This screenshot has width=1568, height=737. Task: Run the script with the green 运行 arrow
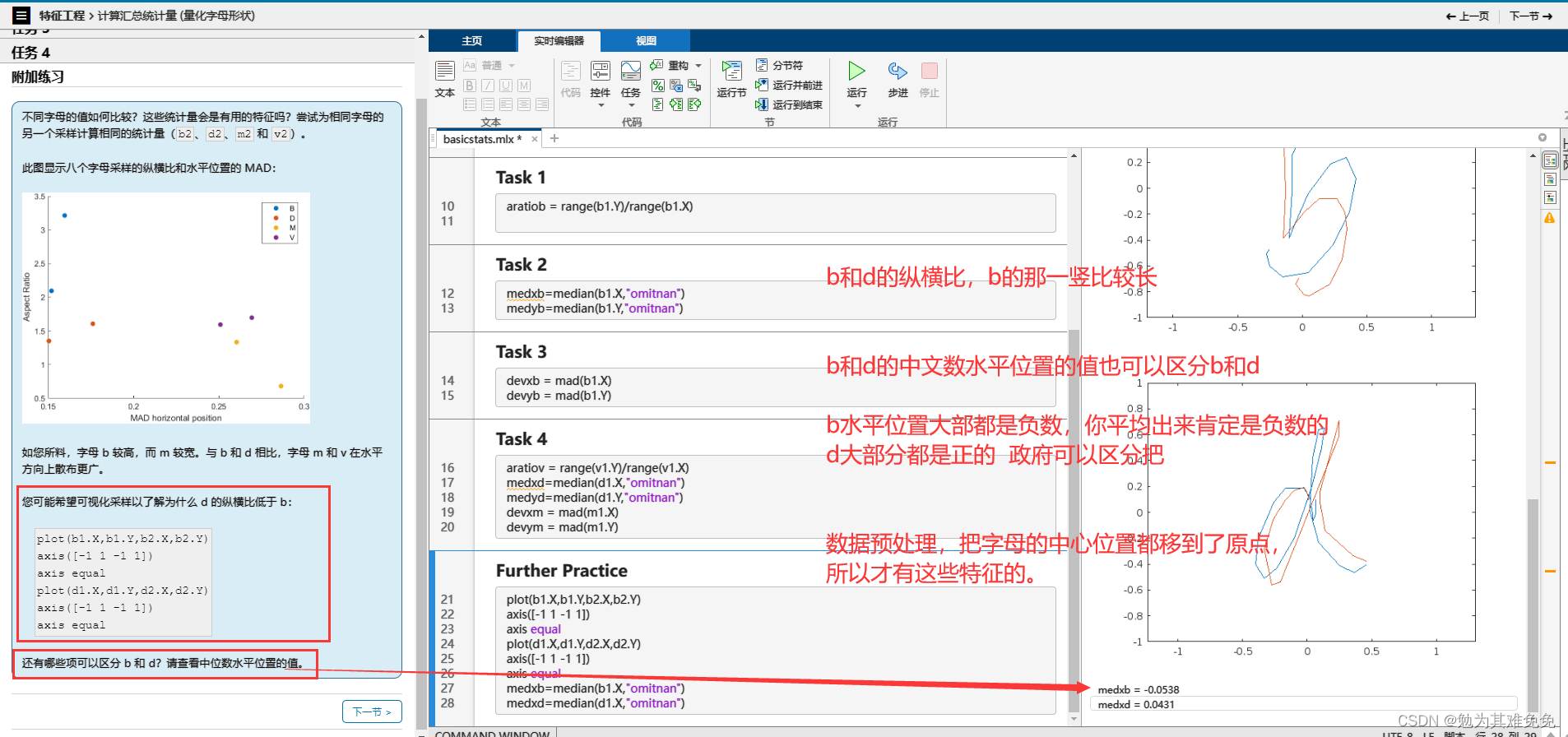856,72
